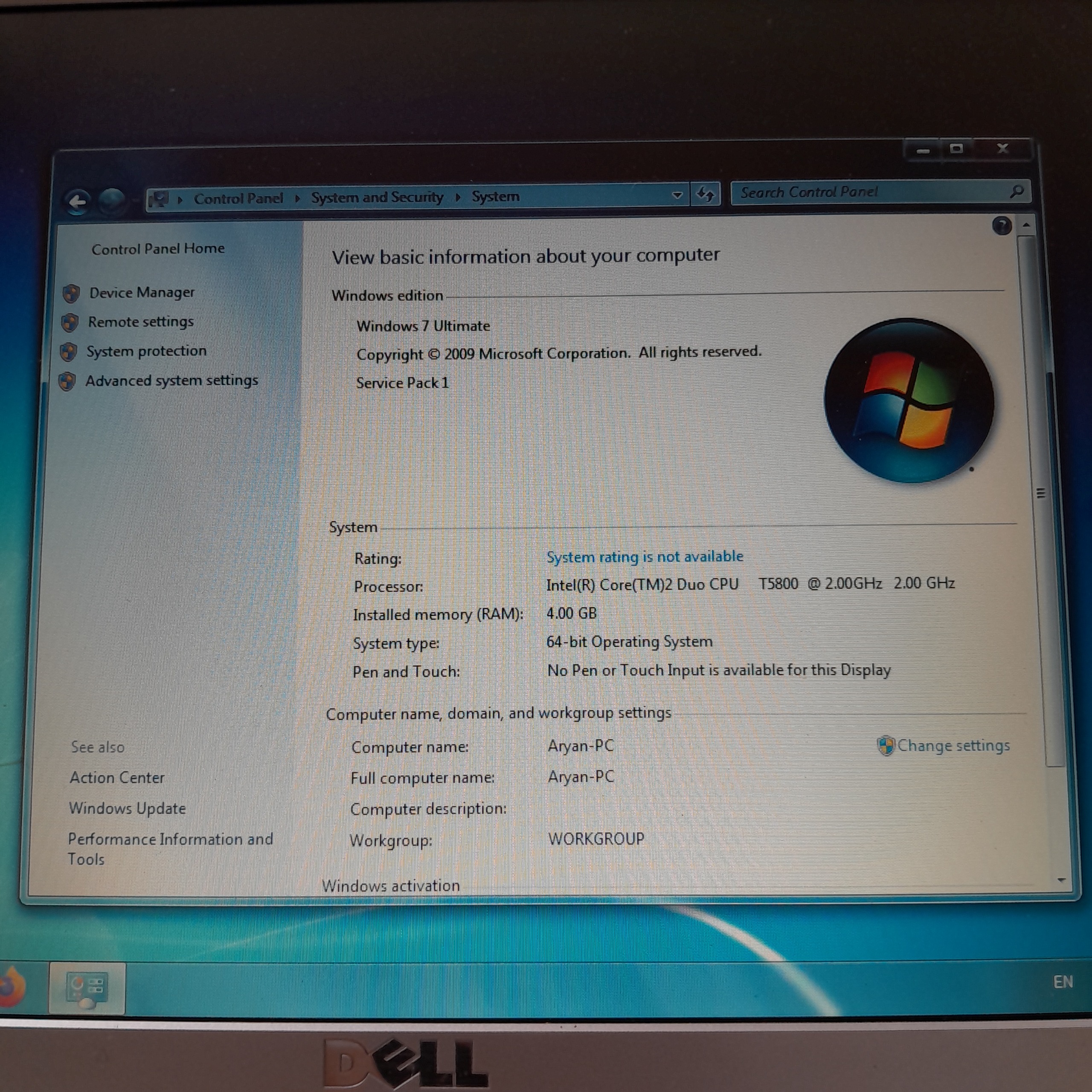
Task: Close the System window
Action: click(x=1002, y=148)
